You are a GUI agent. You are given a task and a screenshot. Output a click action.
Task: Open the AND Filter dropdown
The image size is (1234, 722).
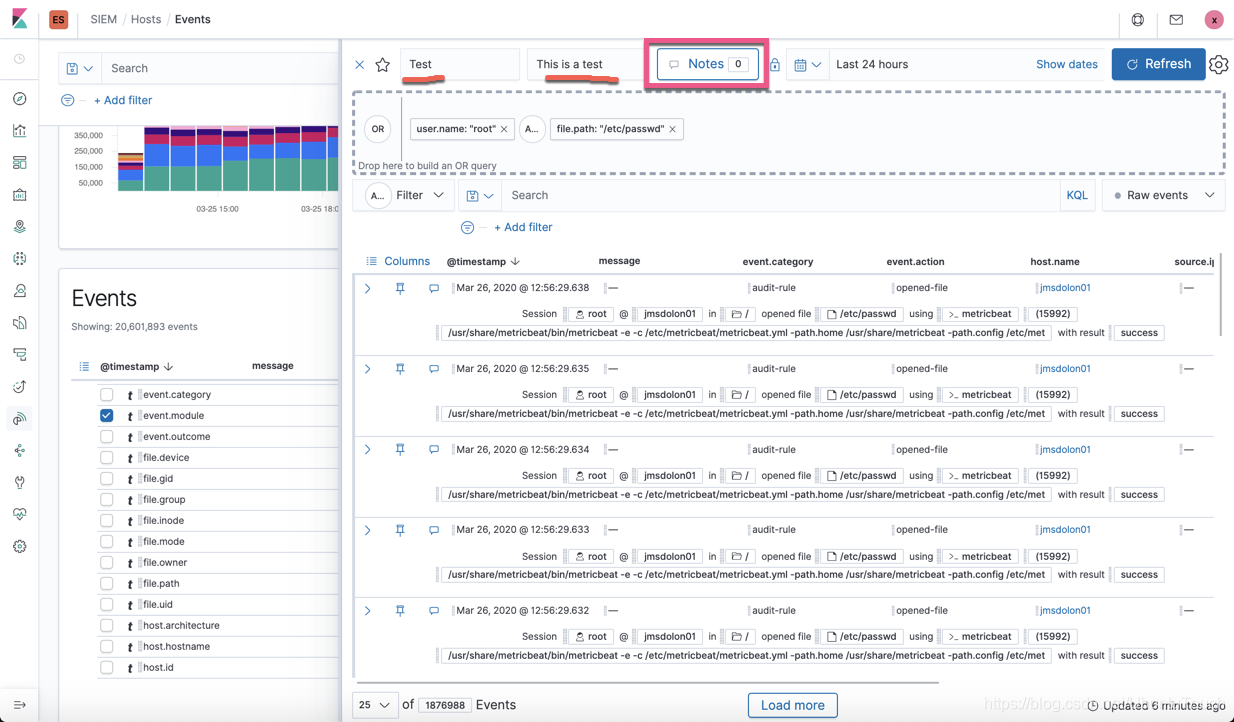pos(405,196)
